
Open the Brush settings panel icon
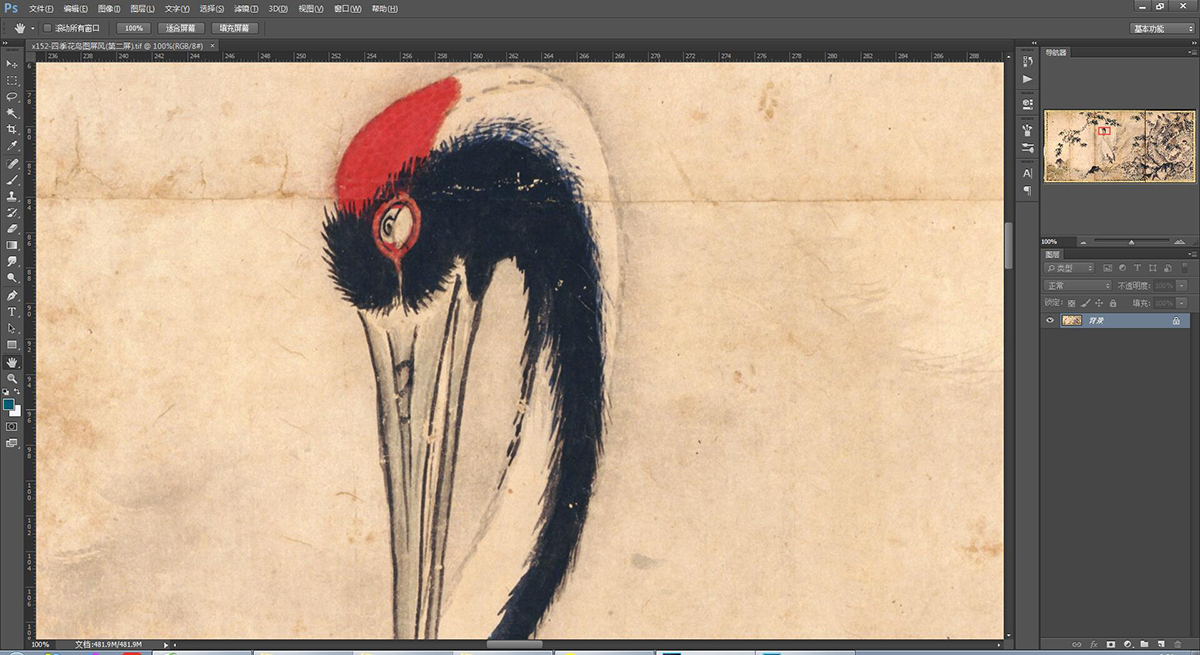point(1028,130)
